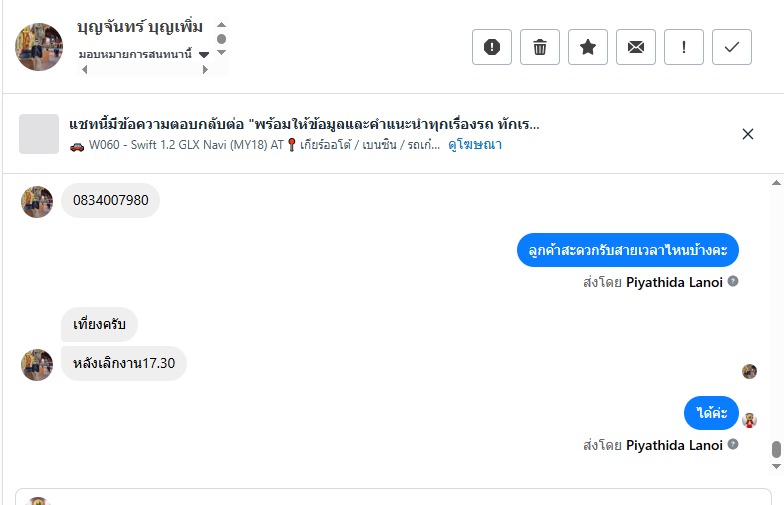
Task: Click info icon beside last Piyathida Lanoi label
Action: 733,445
